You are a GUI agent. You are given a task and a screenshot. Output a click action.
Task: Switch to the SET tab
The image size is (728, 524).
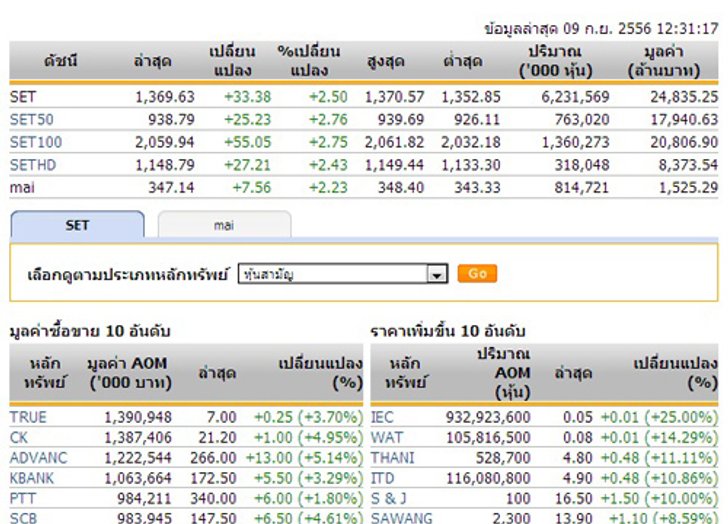pyautogui.click(x=77, y=225)
